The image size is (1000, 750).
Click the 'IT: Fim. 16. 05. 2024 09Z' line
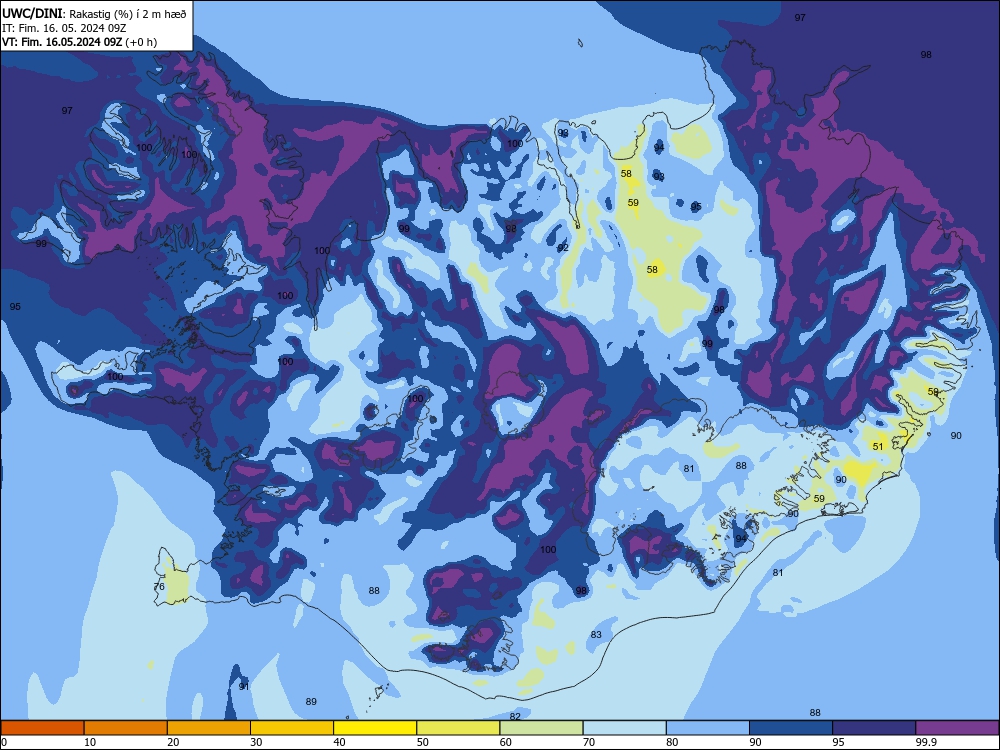point(64,28)
